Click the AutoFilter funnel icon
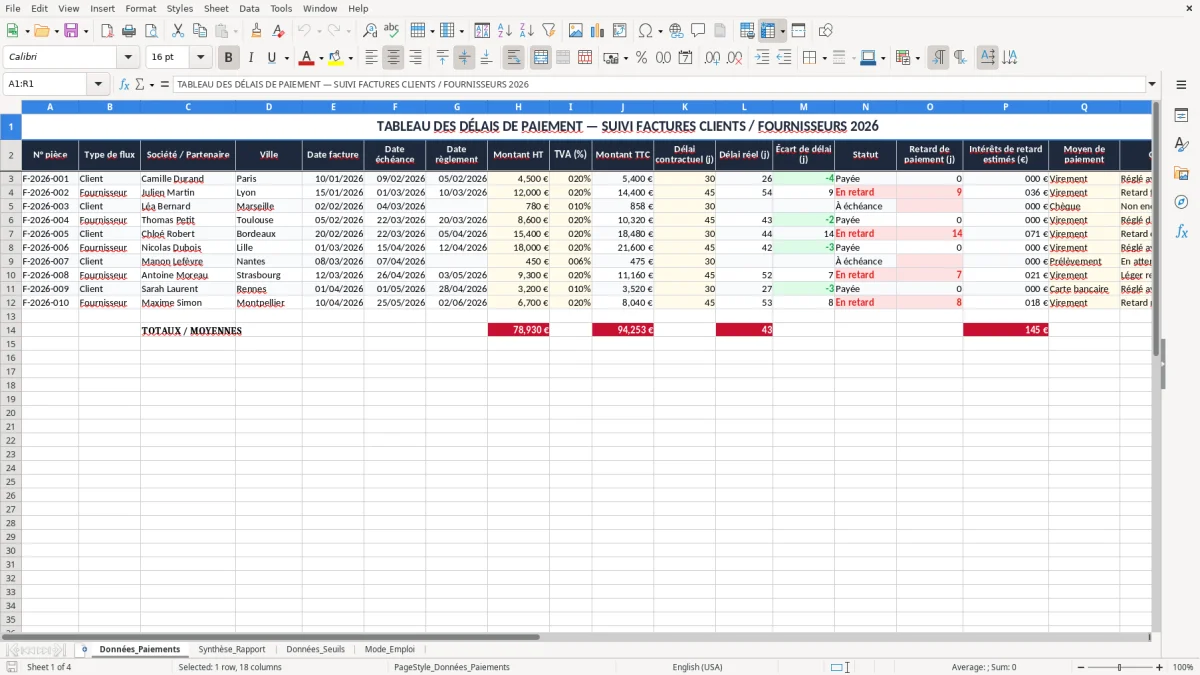 pyautogui.click(x=548, y=31)
